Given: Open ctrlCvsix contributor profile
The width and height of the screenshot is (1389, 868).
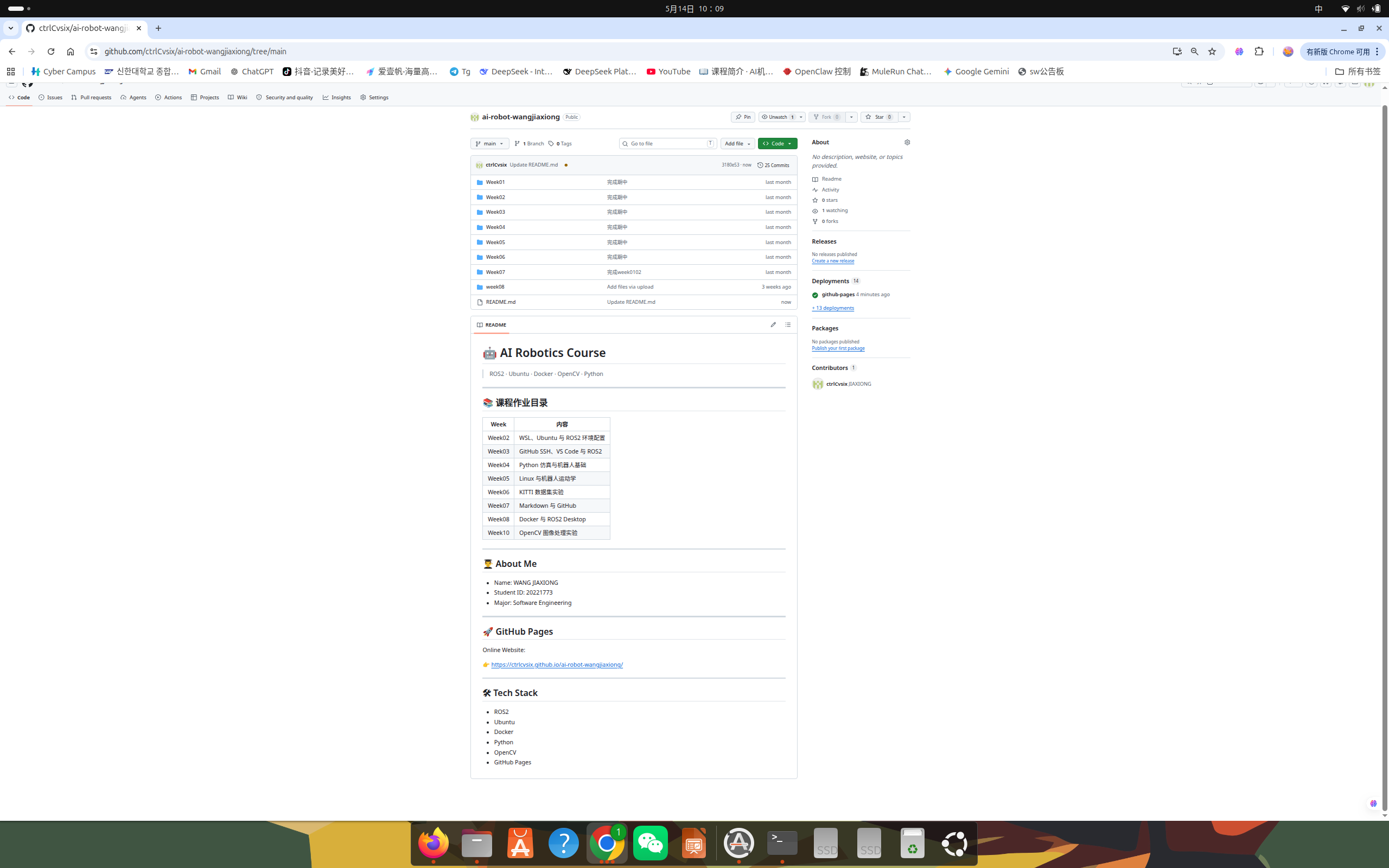Looking at the screenshot, I should tap(837, 384).
